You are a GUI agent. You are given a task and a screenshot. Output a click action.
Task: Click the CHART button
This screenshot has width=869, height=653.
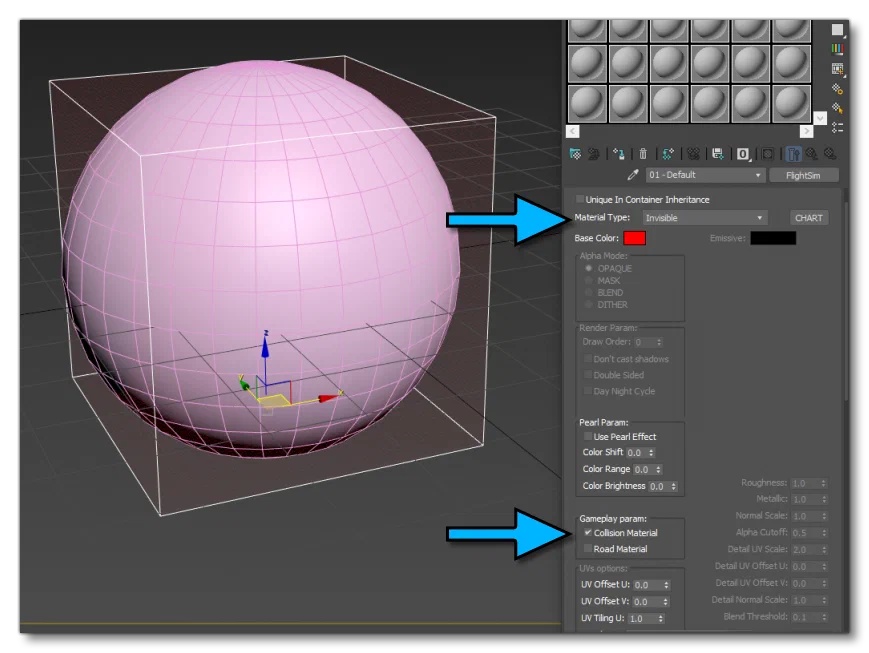(x=809, y=218)
